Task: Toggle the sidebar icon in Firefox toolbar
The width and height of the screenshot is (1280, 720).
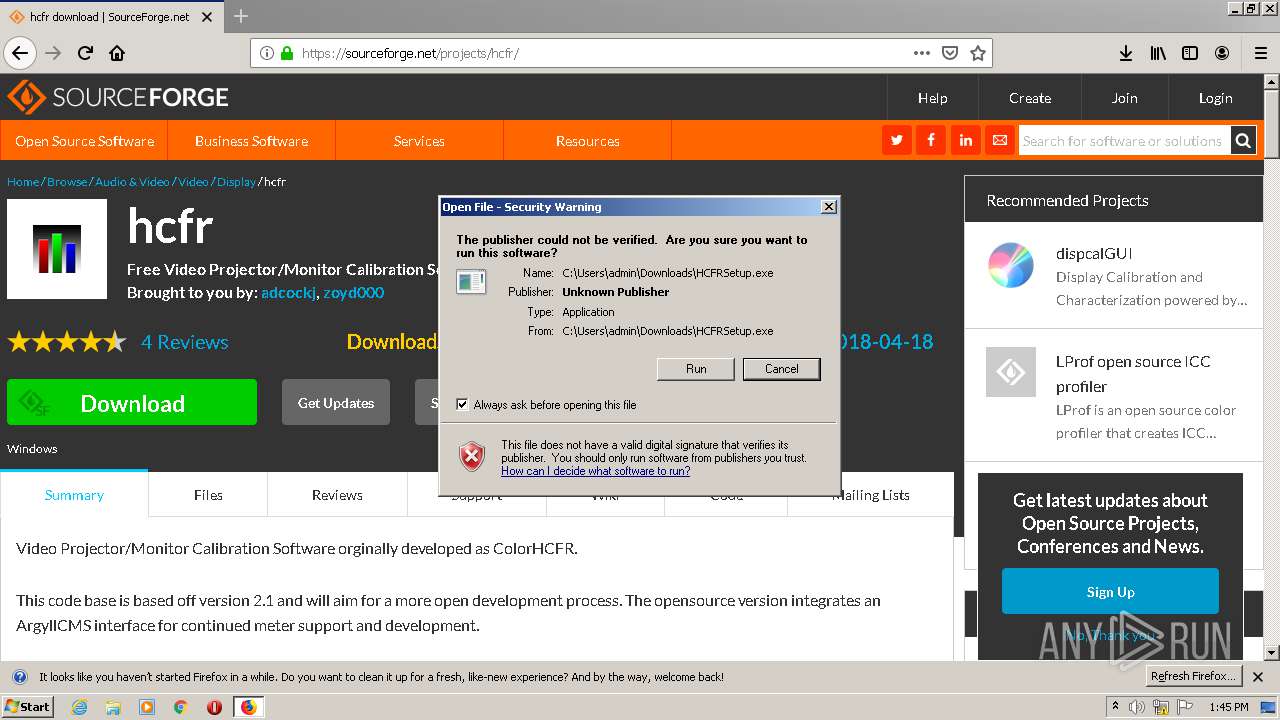Action: pos(1190,53)
